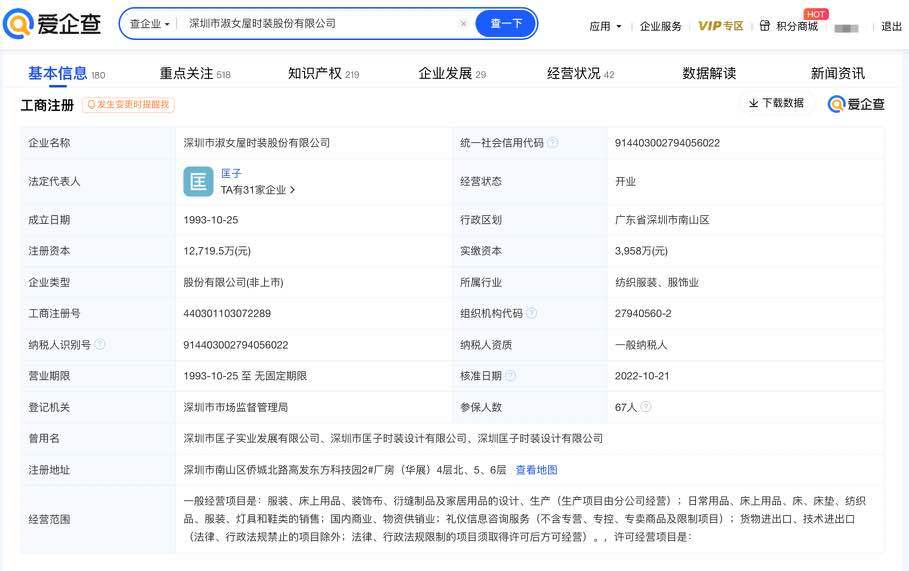
Task: Expand the 应用 dropdown menu
Action: point(605,26)
